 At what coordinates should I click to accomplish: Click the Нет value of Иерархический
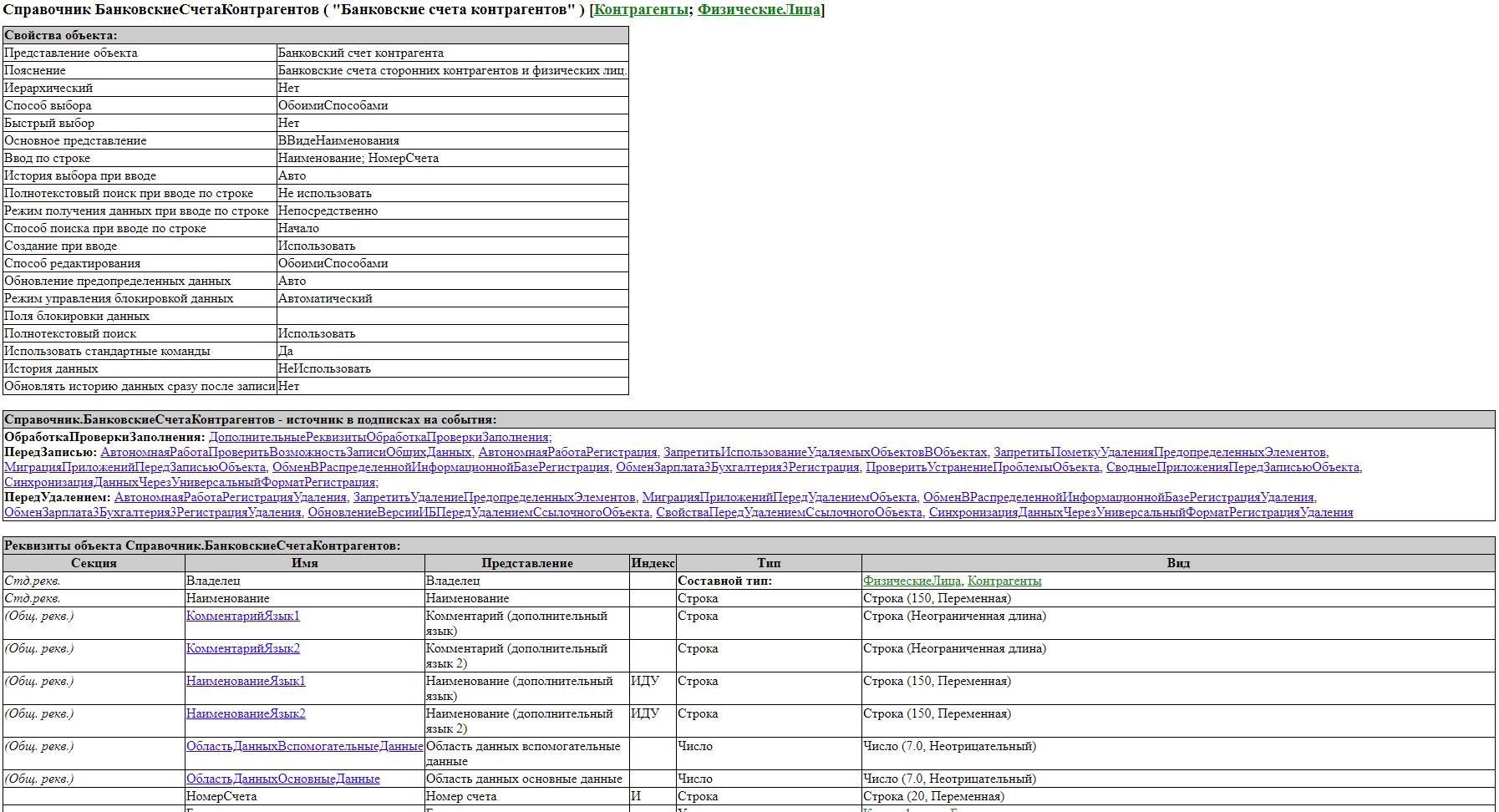(452, 88)
